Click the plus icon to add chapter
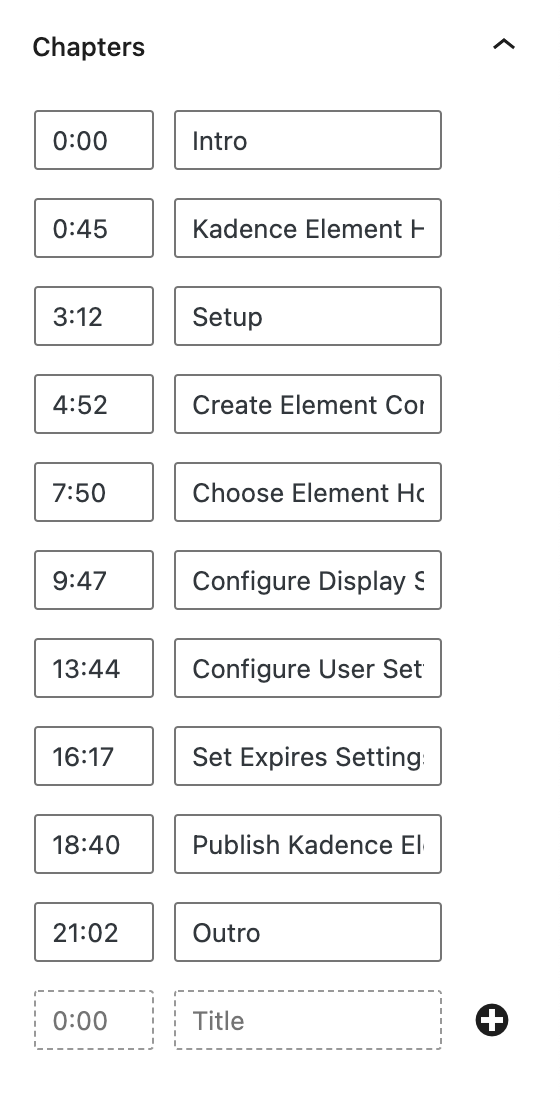The image size is (560, 1100). click(x=492, y=1020)
